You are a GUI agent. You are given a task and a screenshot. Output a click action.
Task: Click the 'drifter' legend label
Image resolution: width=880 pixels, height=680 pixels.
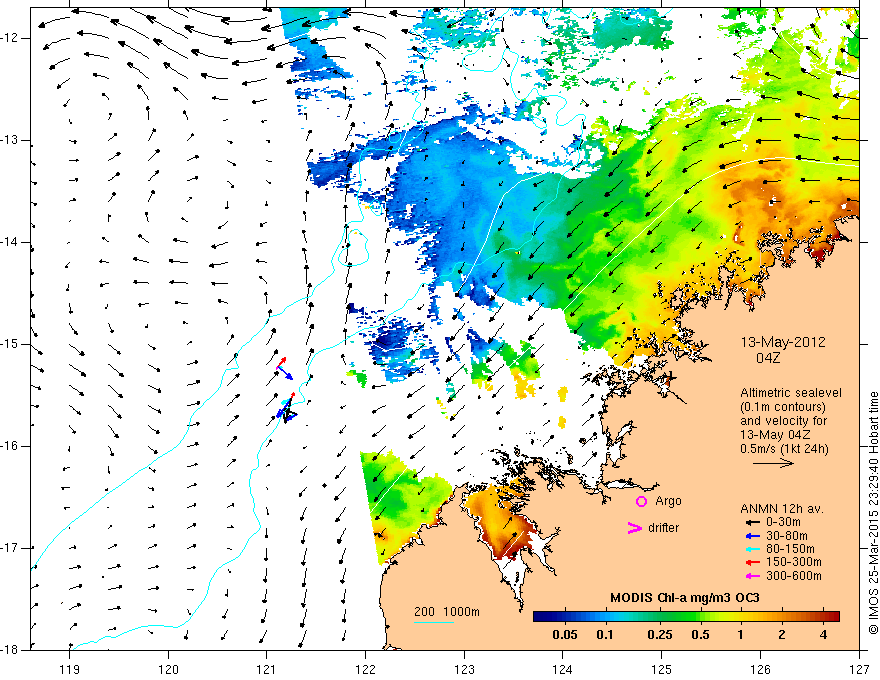click(x=663, y=527)
